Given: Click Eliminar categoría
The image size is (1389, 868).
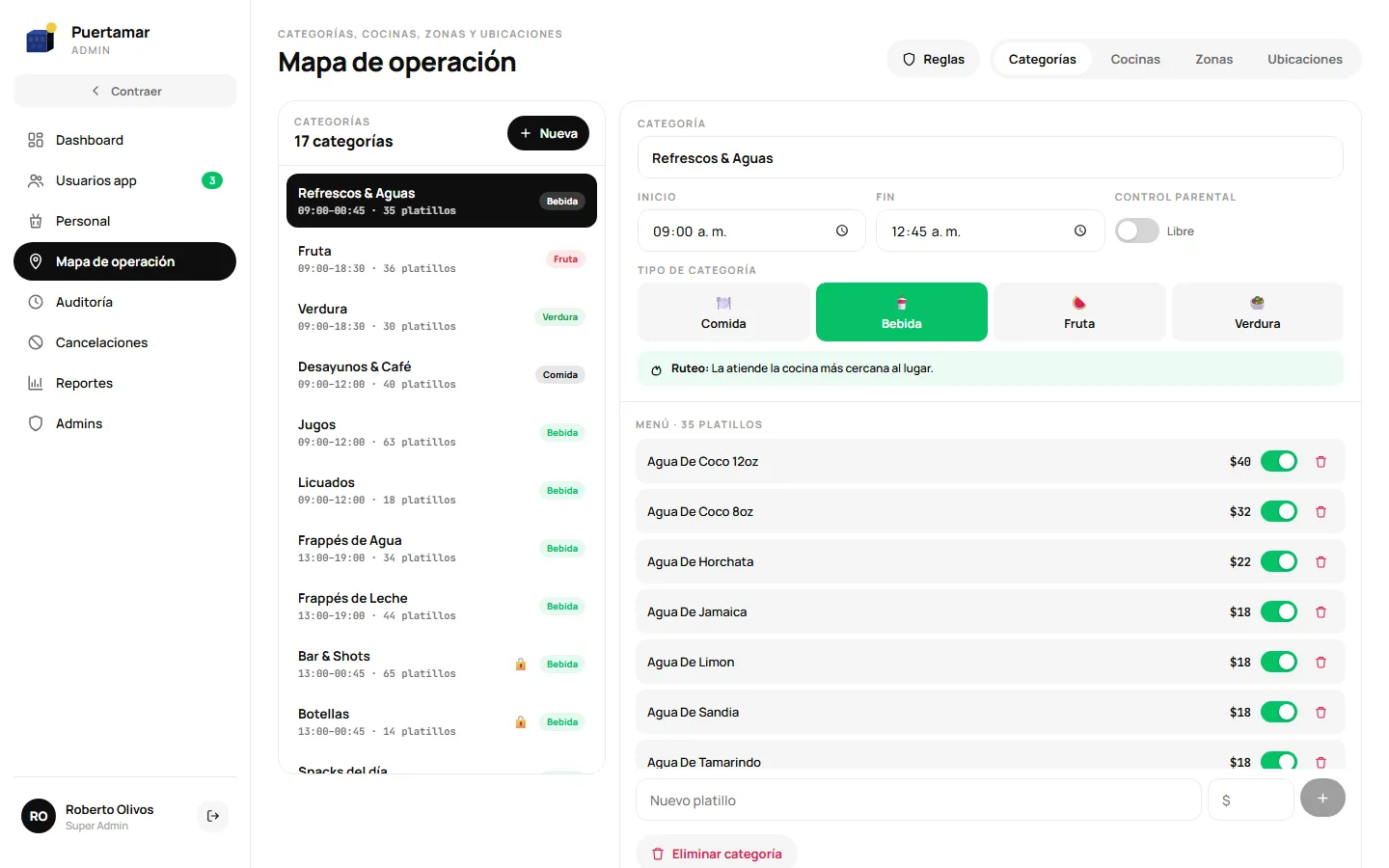Looking at the screenshot, I should click(x=717, y=854).
